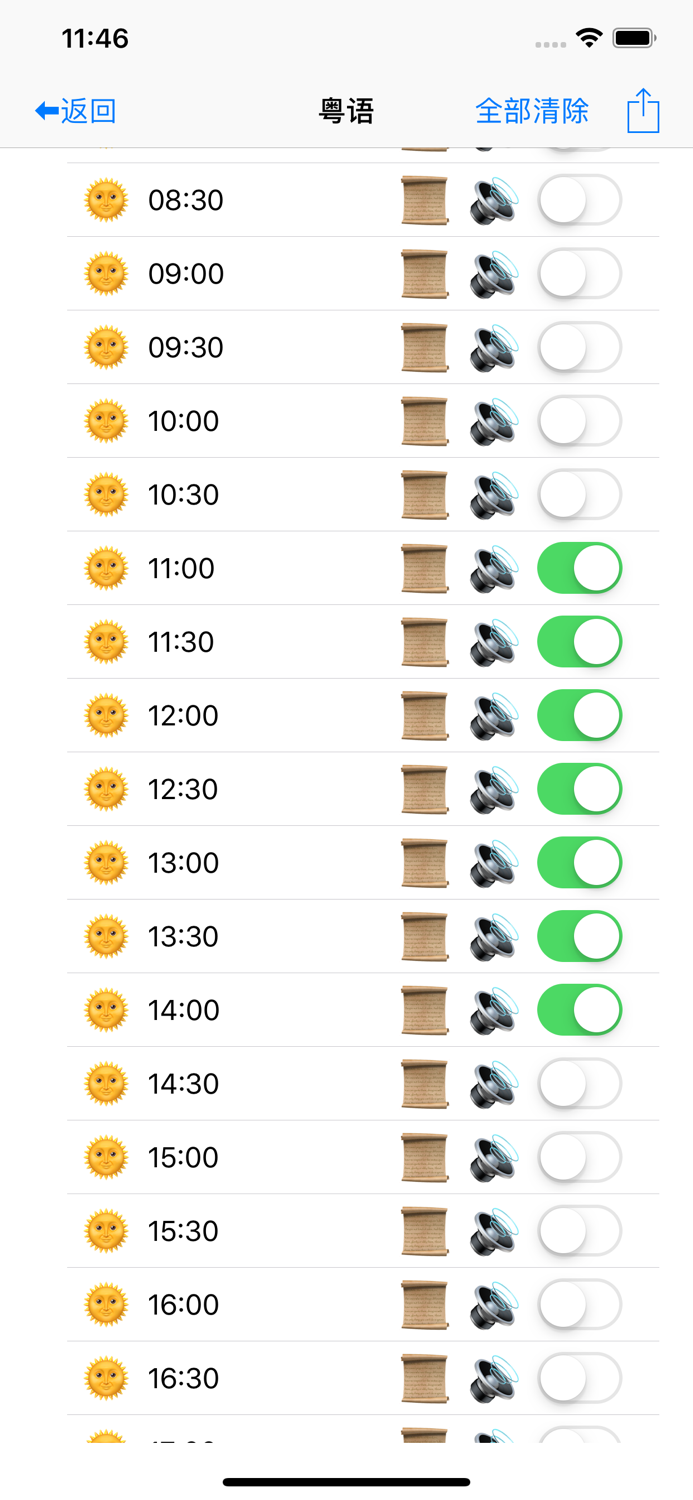The image size is (693, 1500).
Task: Disable the 11:30 toggle
Action: click(579, 641)
